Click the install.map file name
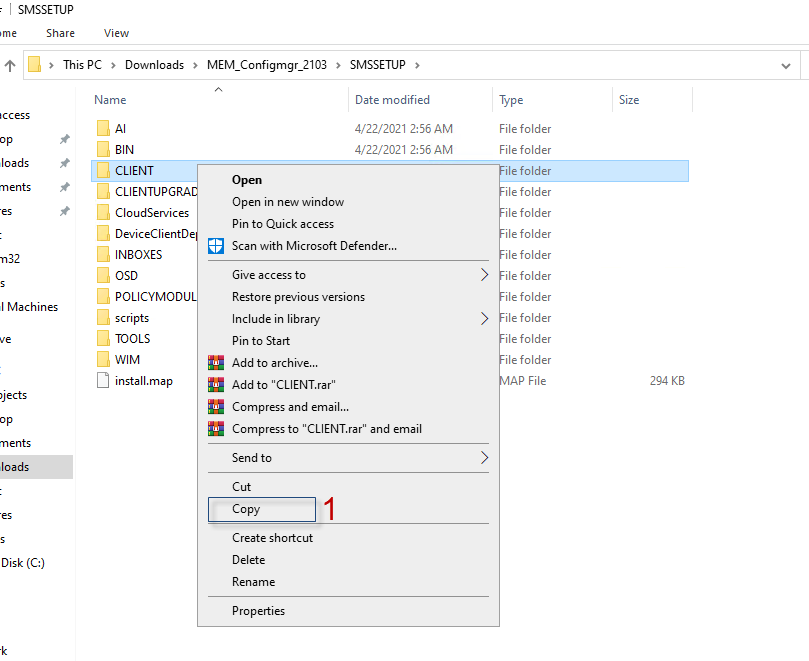The width and height of the screenshot is (809, 661). point(143,381)
